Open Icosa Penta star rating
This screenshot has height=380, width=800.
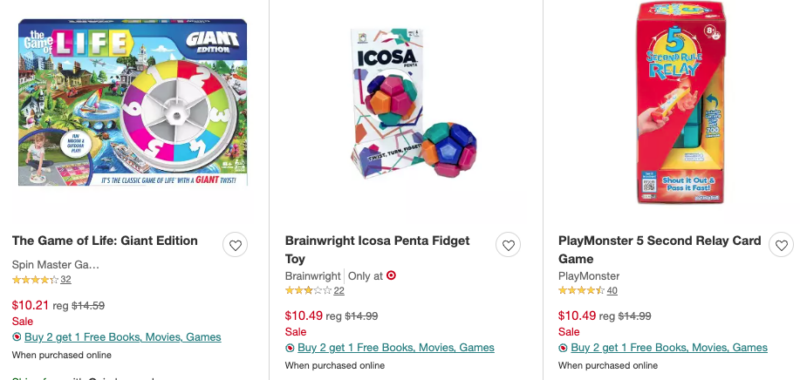(x=308, y=291)
